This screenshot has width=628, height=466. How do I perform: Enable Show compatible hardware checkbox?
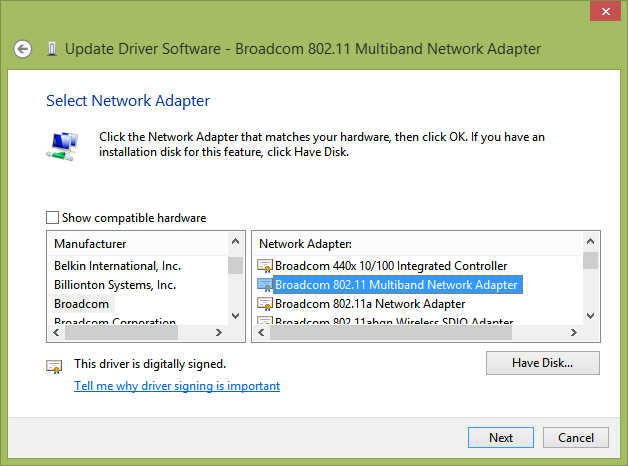pyautogui.click(x=52, y=218)
